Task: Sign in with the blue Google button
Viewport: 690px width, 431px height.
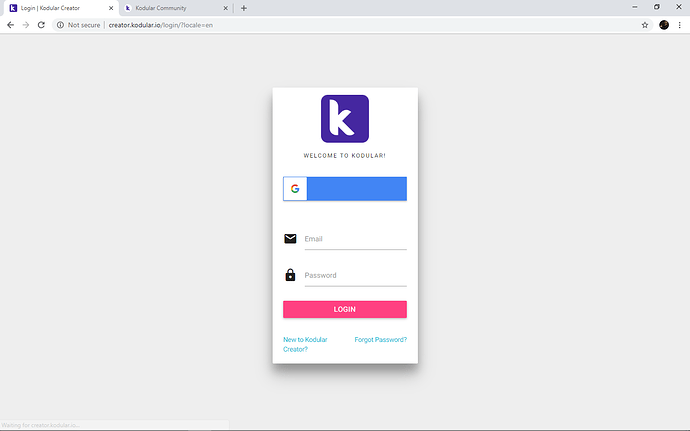Action: [x=345, y=188]
